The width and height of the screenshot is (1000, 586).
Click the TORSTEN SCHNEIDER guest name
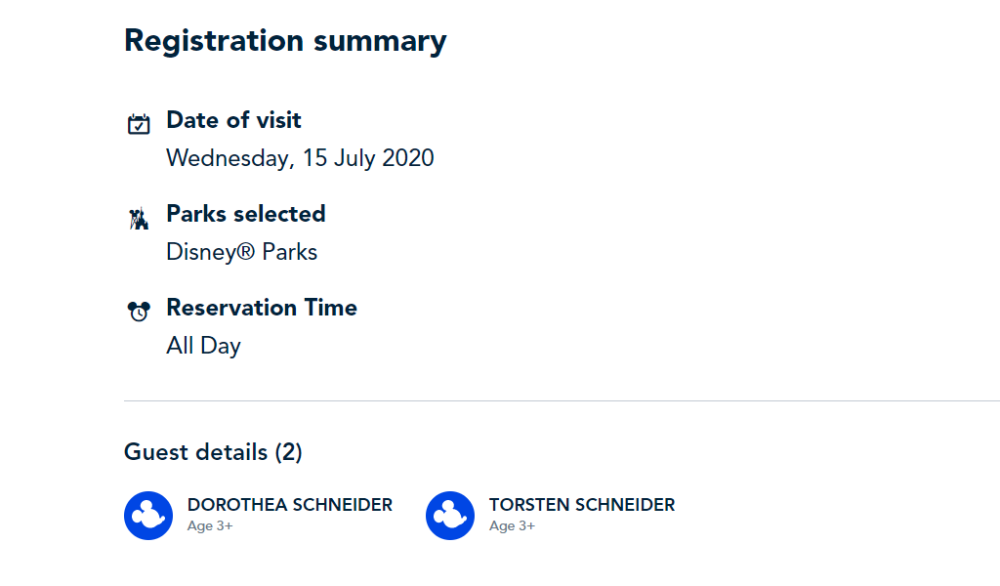point(582,505)
